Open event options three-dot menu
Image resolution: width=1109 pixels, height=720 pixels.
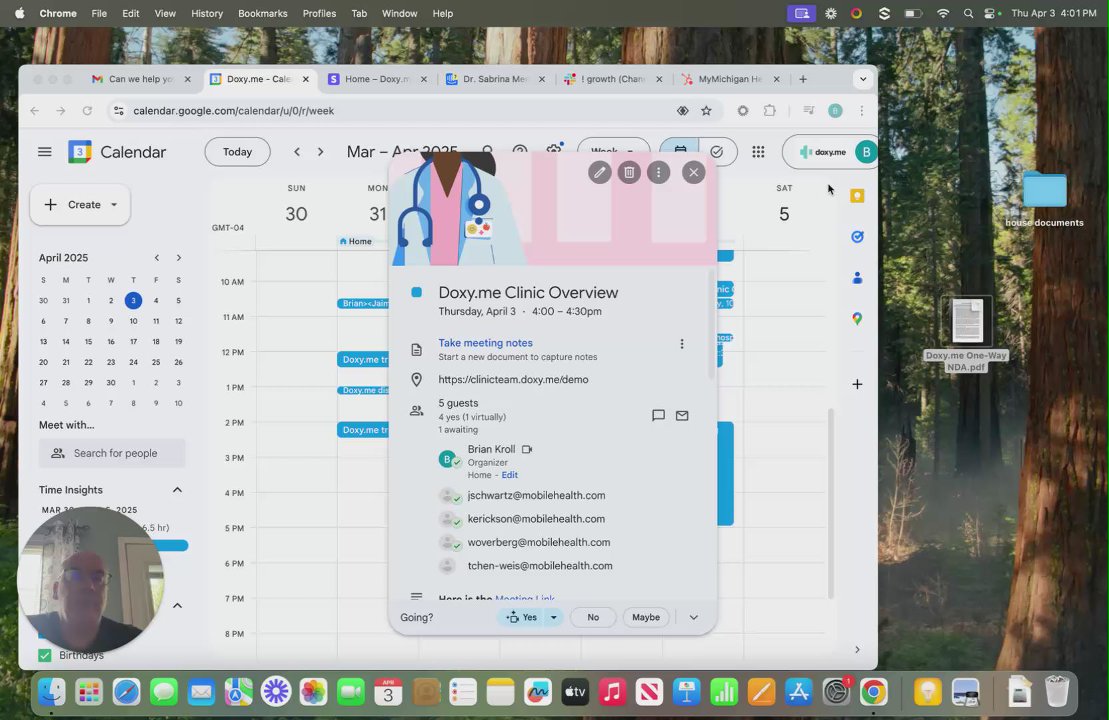click(x=658, y=172)
